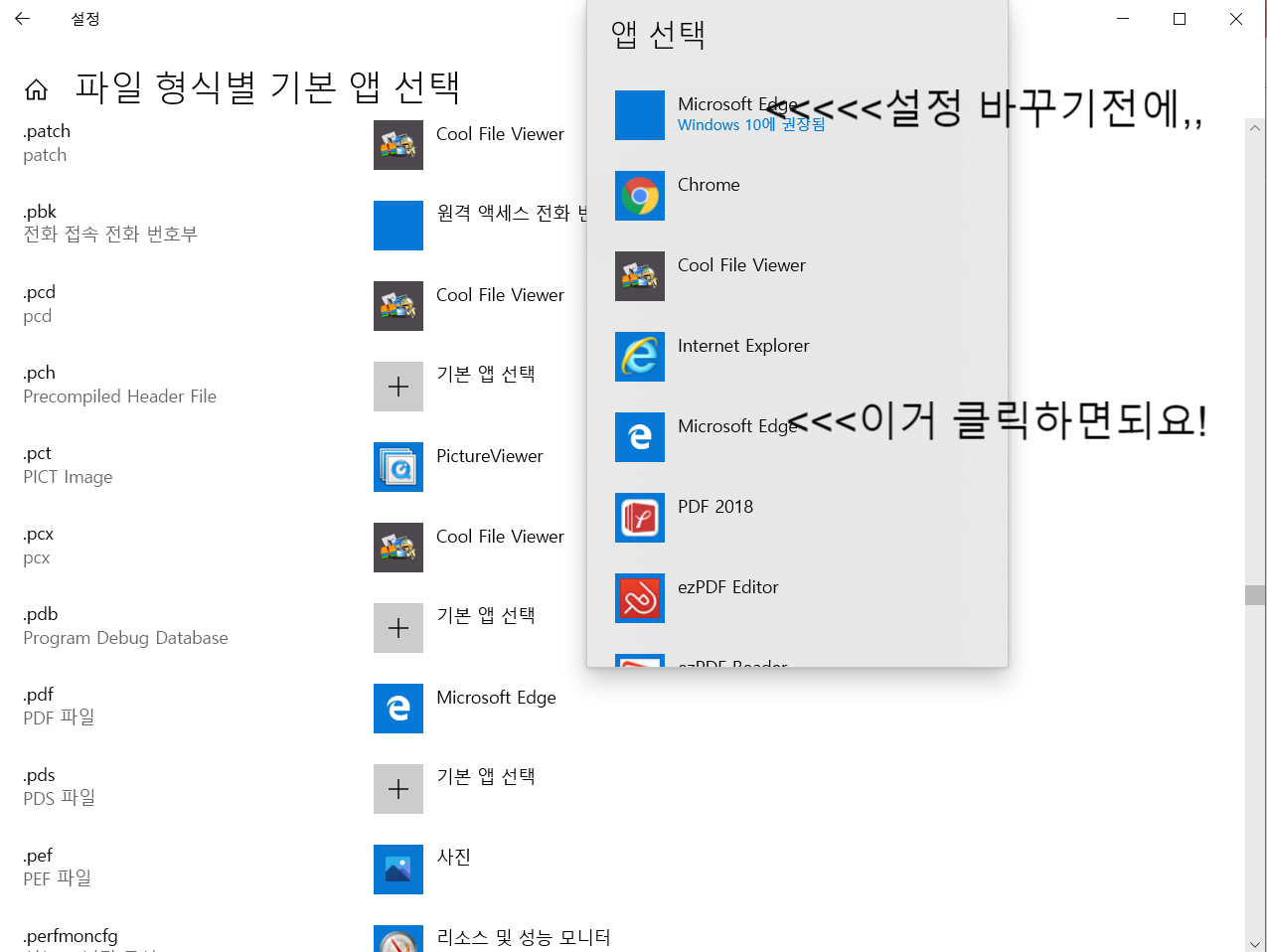The width and height of the screenshot is (1267, 952).
Task: Click the blue app icon for .pbk
Action: pos(398,226)
